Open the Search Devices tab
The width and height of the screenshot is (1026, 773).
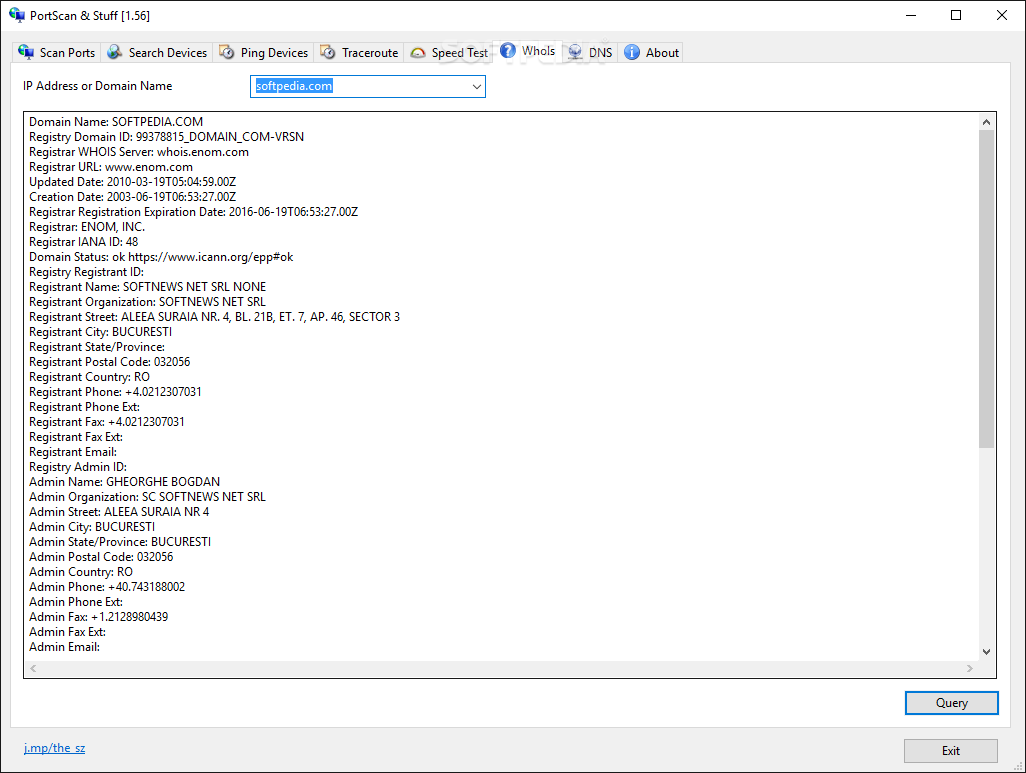[157, 52]
